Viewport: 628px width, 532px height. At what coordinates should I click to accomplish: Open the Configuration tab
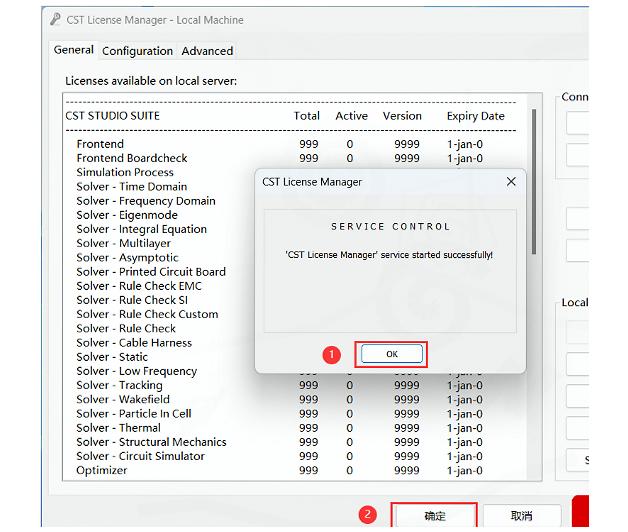pyautogui.click(x=137, y=51)
